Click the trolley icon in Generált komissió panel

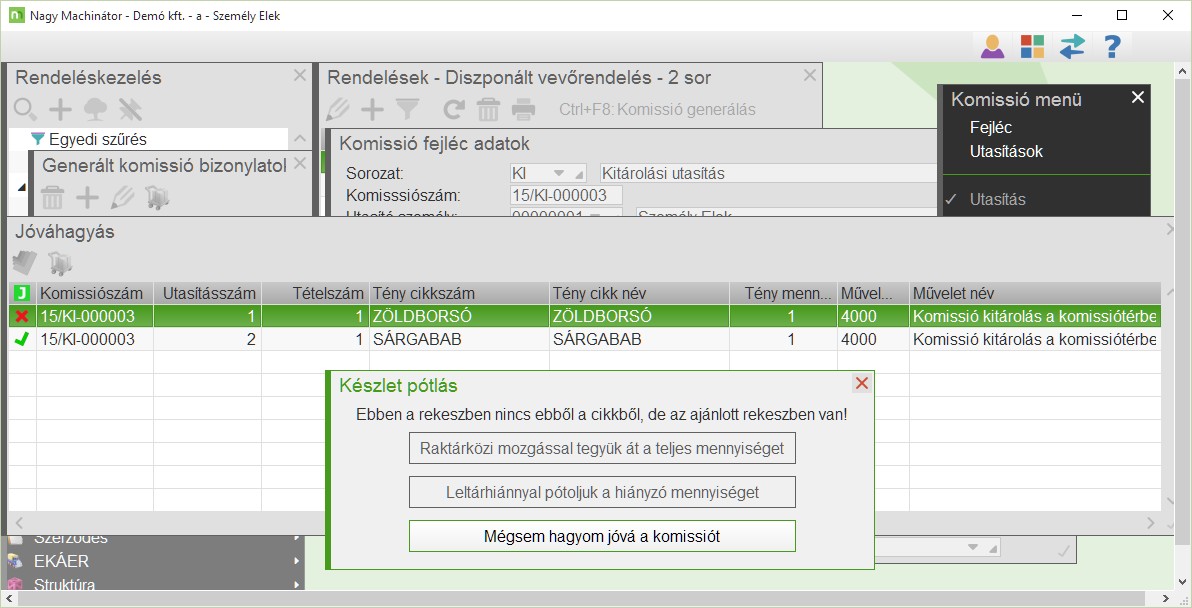coord(157,198)
